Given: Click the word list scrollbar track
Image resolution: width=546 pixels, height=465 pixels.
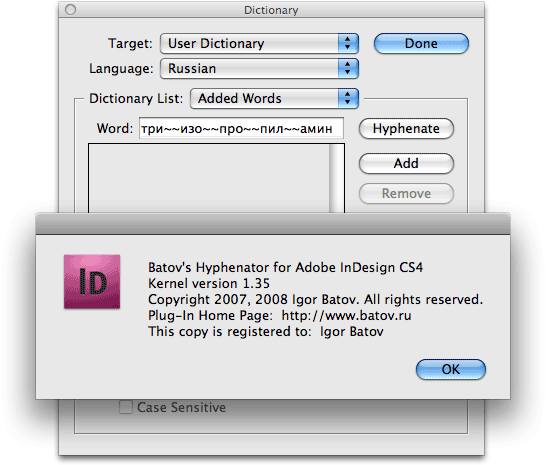Looking at the screenshot, I should click(x=336, y=178).
